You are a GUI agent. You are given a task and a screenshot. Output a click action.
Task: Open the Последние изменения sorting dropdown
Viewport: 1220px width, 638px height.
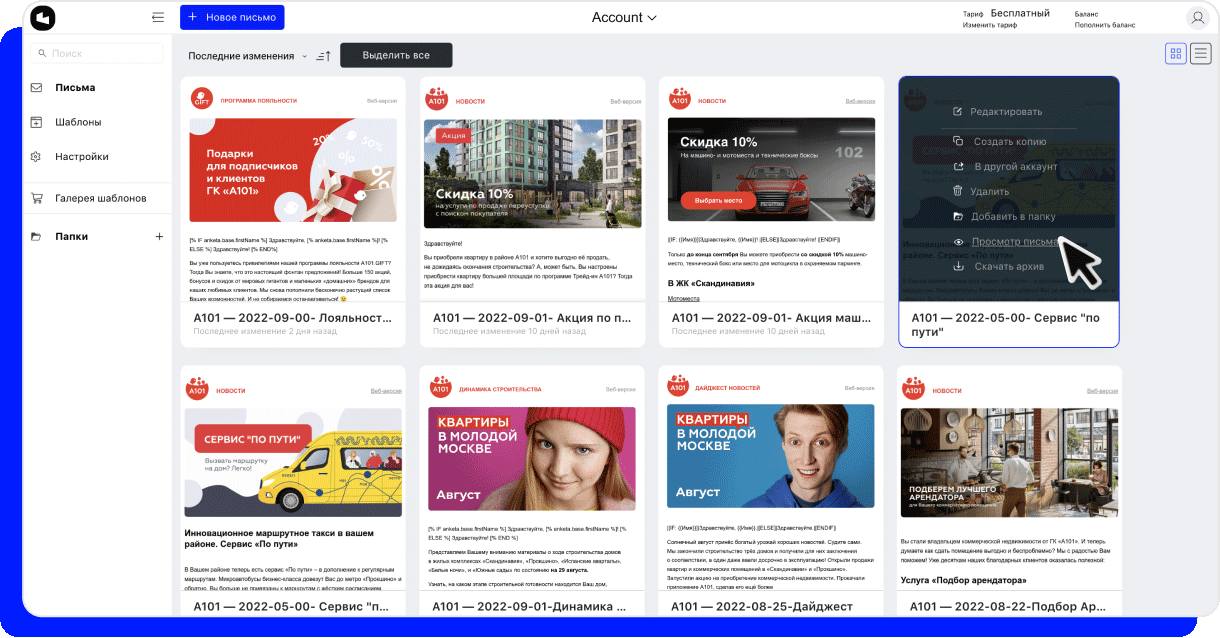248,56
